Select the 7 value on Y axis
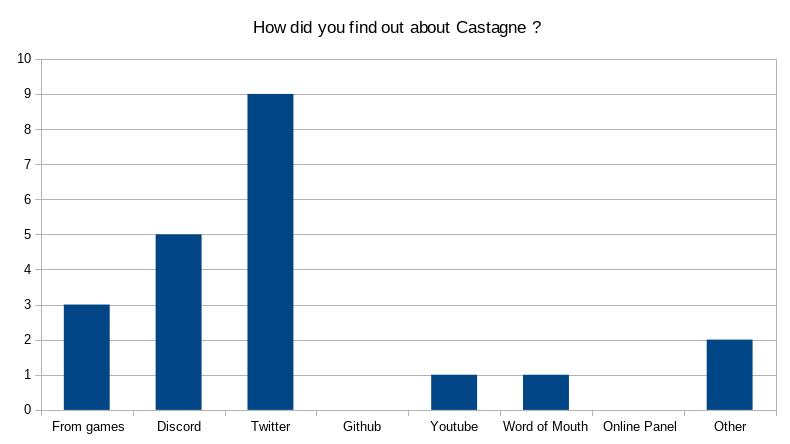The height and width of the screenshot is (444, 790). (x=27, y=164)
